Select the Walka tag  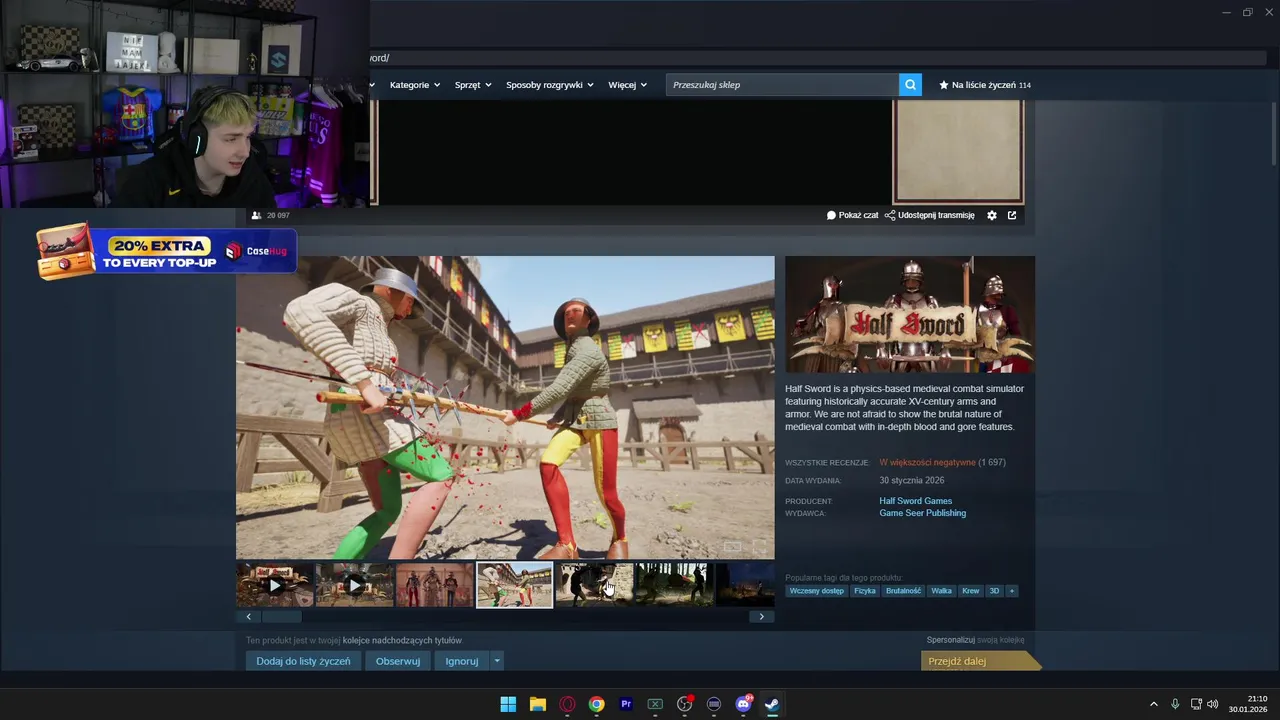[942, 591]
